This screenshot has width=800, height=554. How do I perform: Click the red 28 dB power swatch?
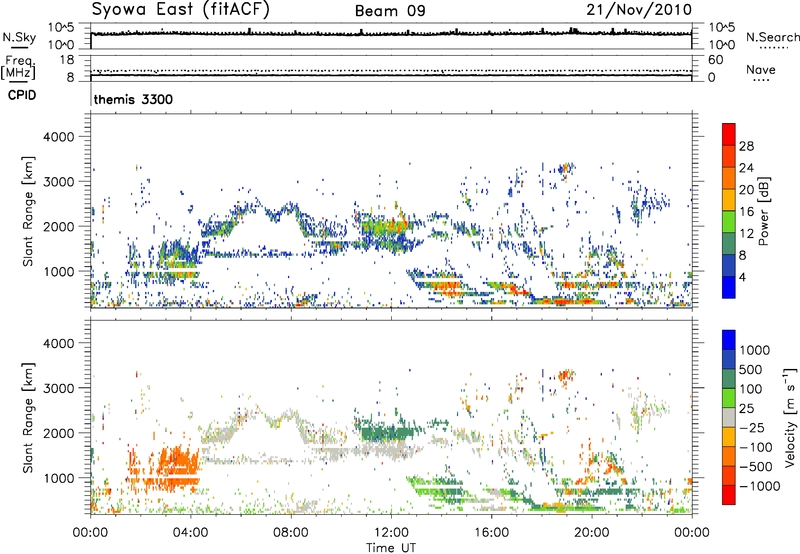729,135
